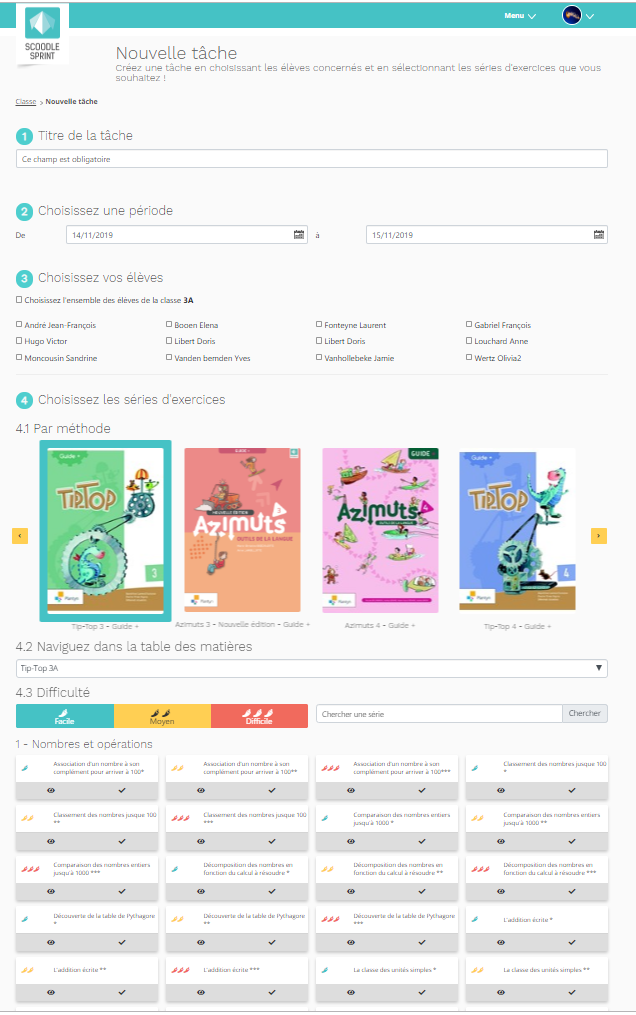Open the Menu dropdown
Viewport: 636px width, 1015px height.
tap(520, 16)
